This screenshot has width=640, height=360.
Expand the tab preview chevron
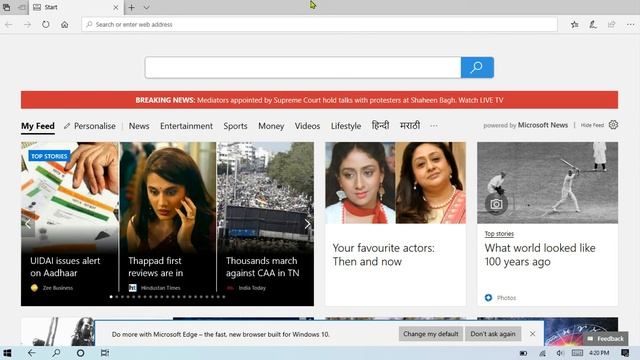click(x=147, y=7)
